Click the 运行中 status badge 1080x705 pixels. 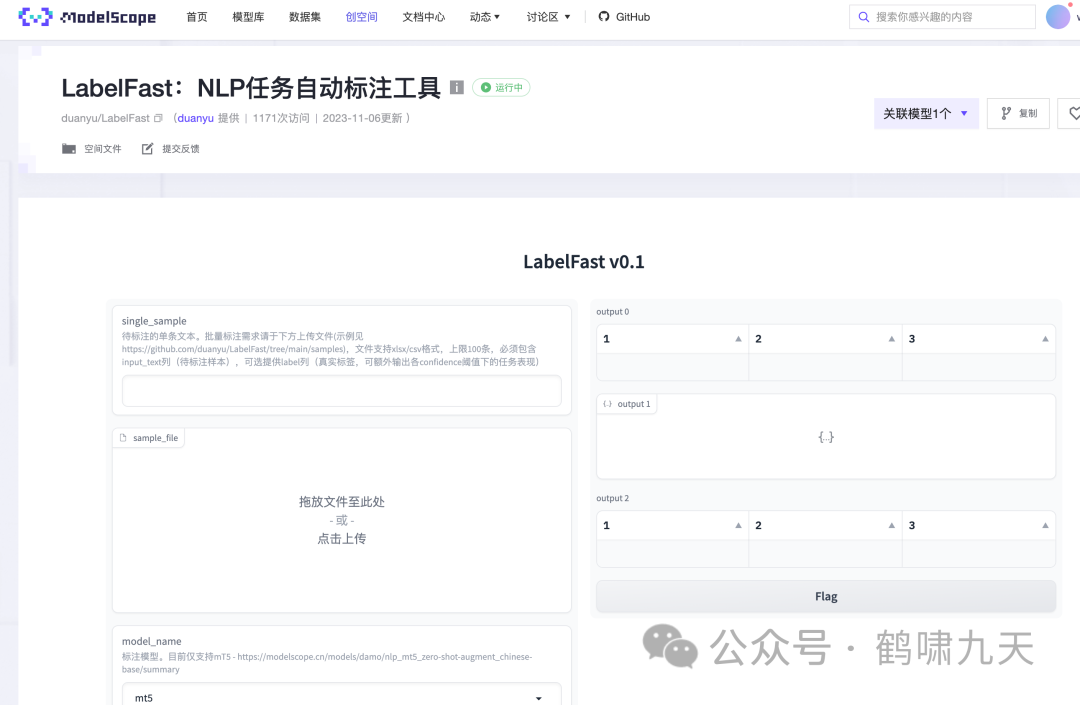click(x=501, y=87)
